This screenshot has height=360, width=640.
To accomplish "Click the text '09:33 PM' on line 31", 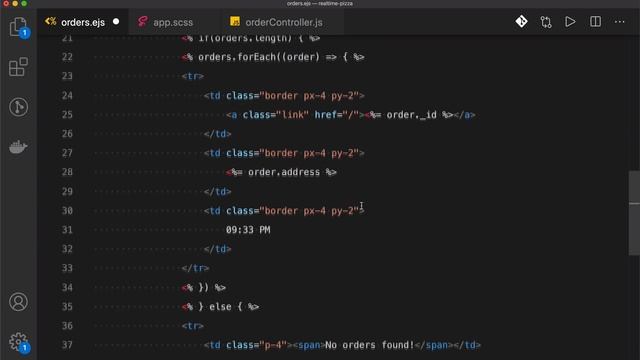I will pyautogui.click(x=248, y=230).
